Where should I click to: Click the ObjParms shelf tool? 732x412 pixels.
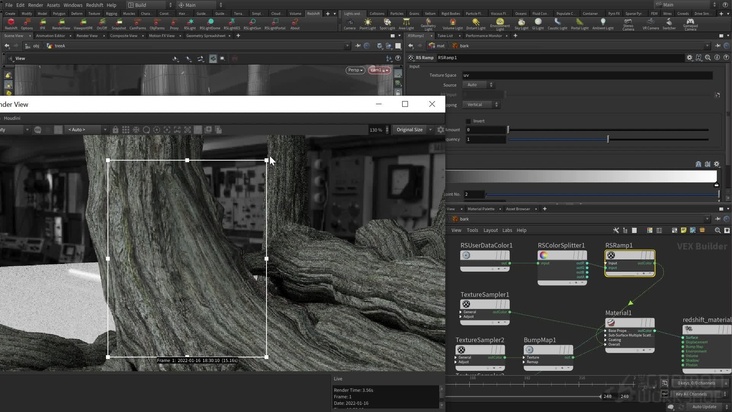(x=157, y=23)
